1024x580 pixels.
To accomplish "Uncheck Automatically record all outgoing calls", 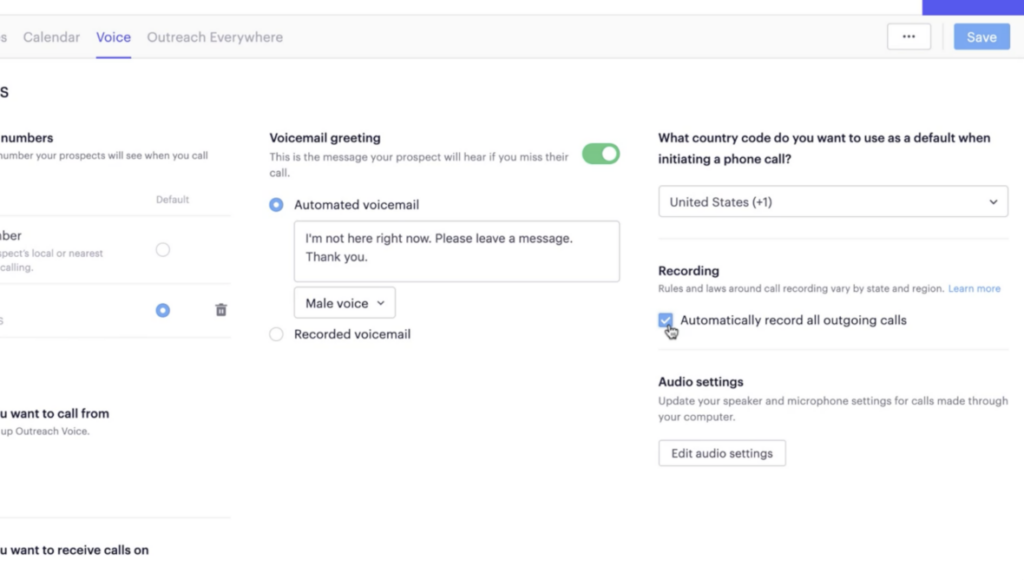I will (x=665, y=320).
